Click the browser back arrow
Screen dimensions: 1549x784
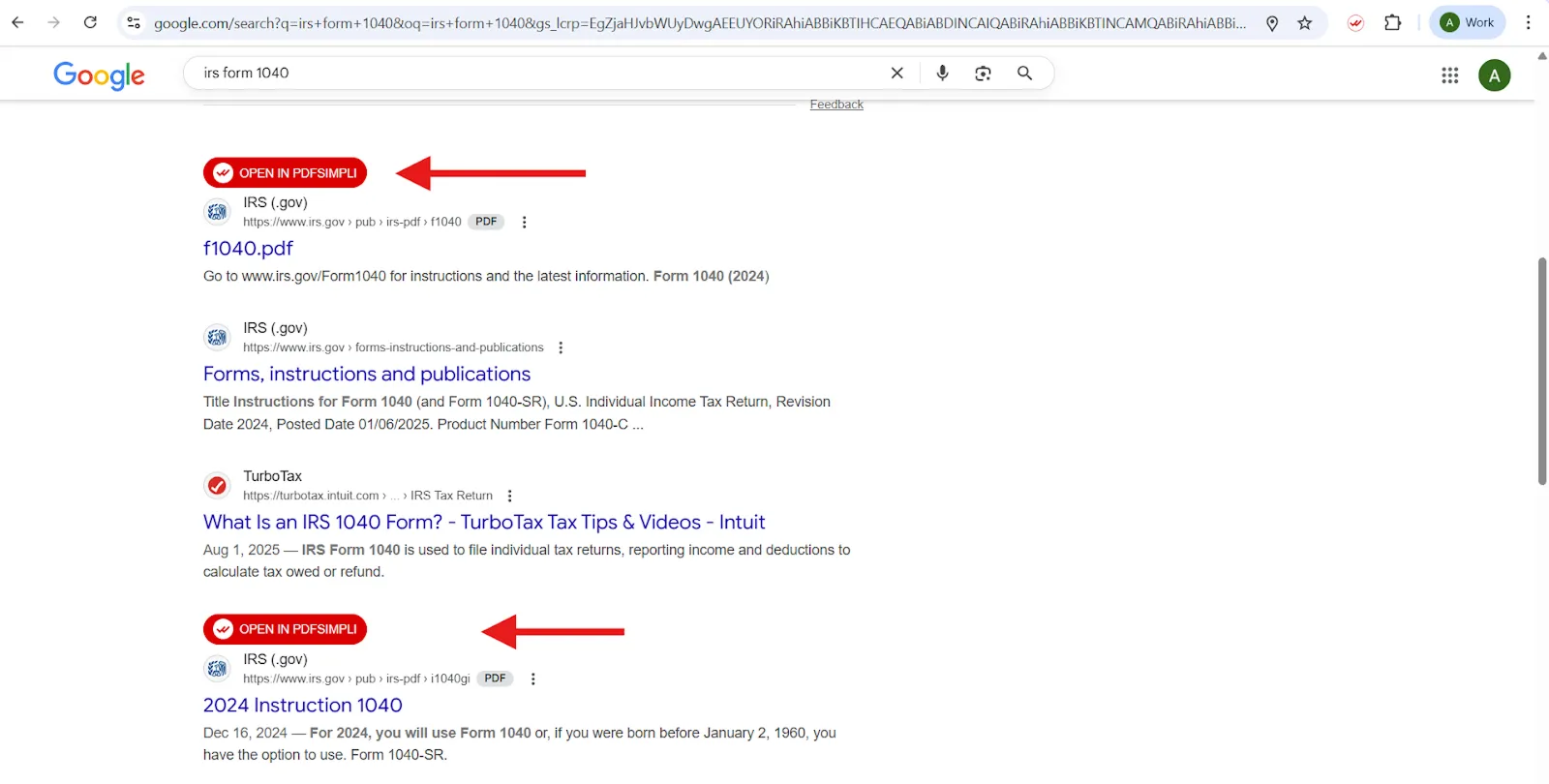(x=17, y=22)
